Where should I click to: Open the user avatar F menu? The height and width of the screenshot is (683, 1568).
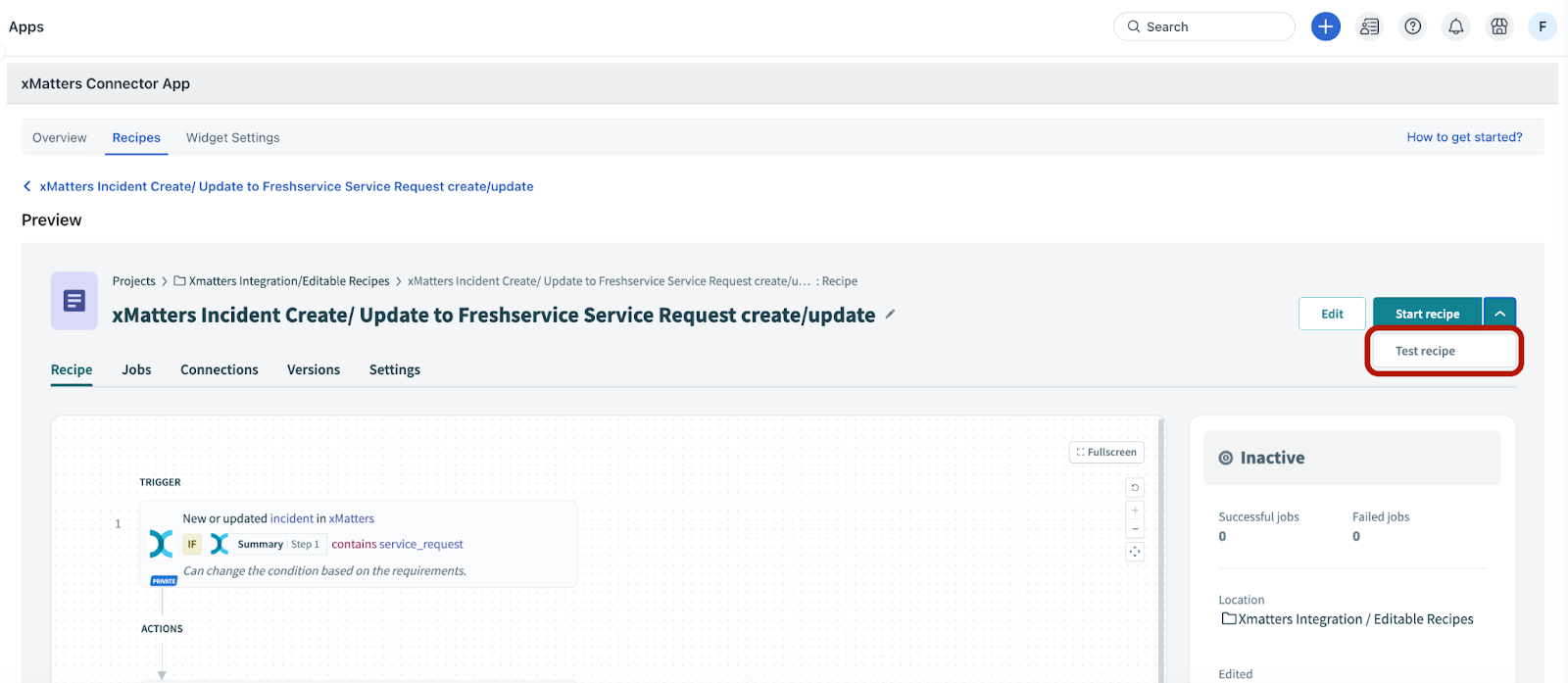pos(1543,26)
